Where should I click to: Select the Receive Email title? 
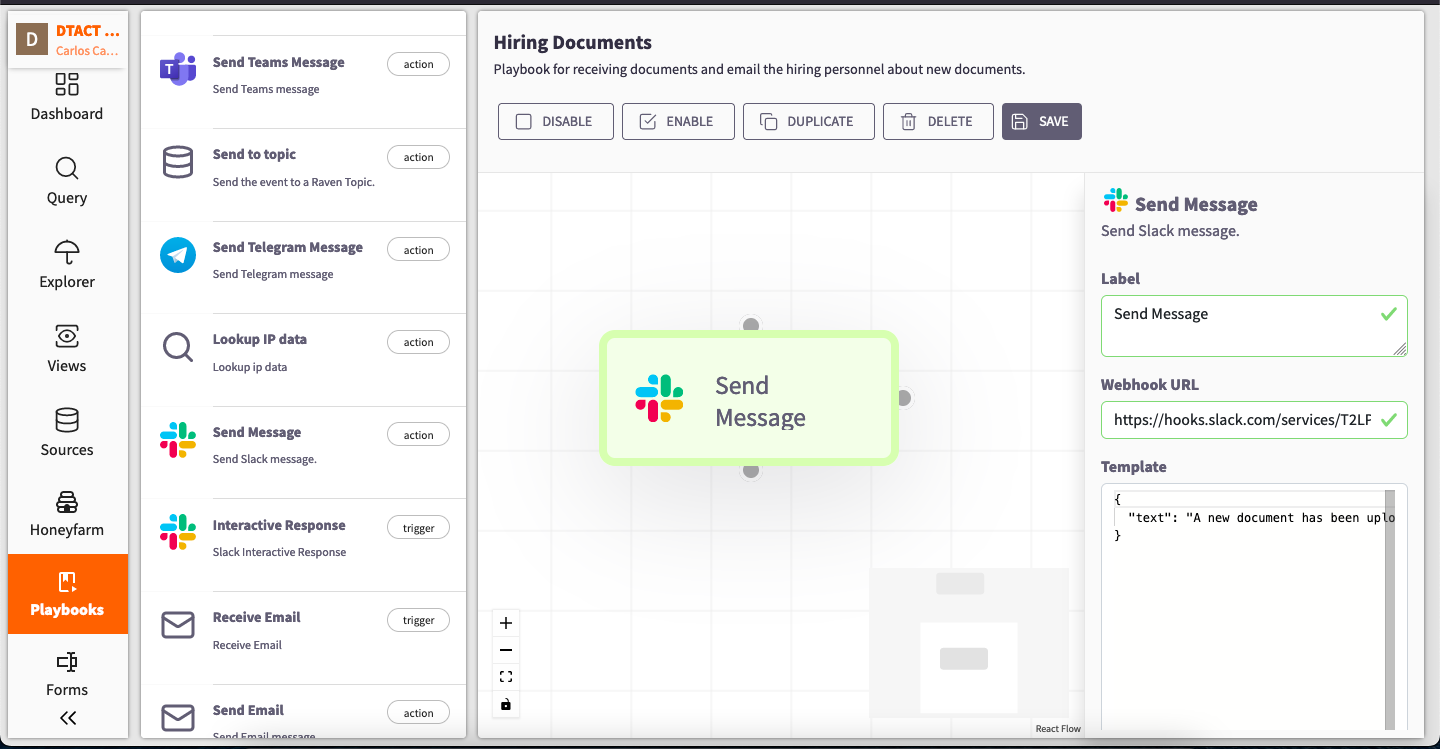pyautogui.click(x=257, y=617)
